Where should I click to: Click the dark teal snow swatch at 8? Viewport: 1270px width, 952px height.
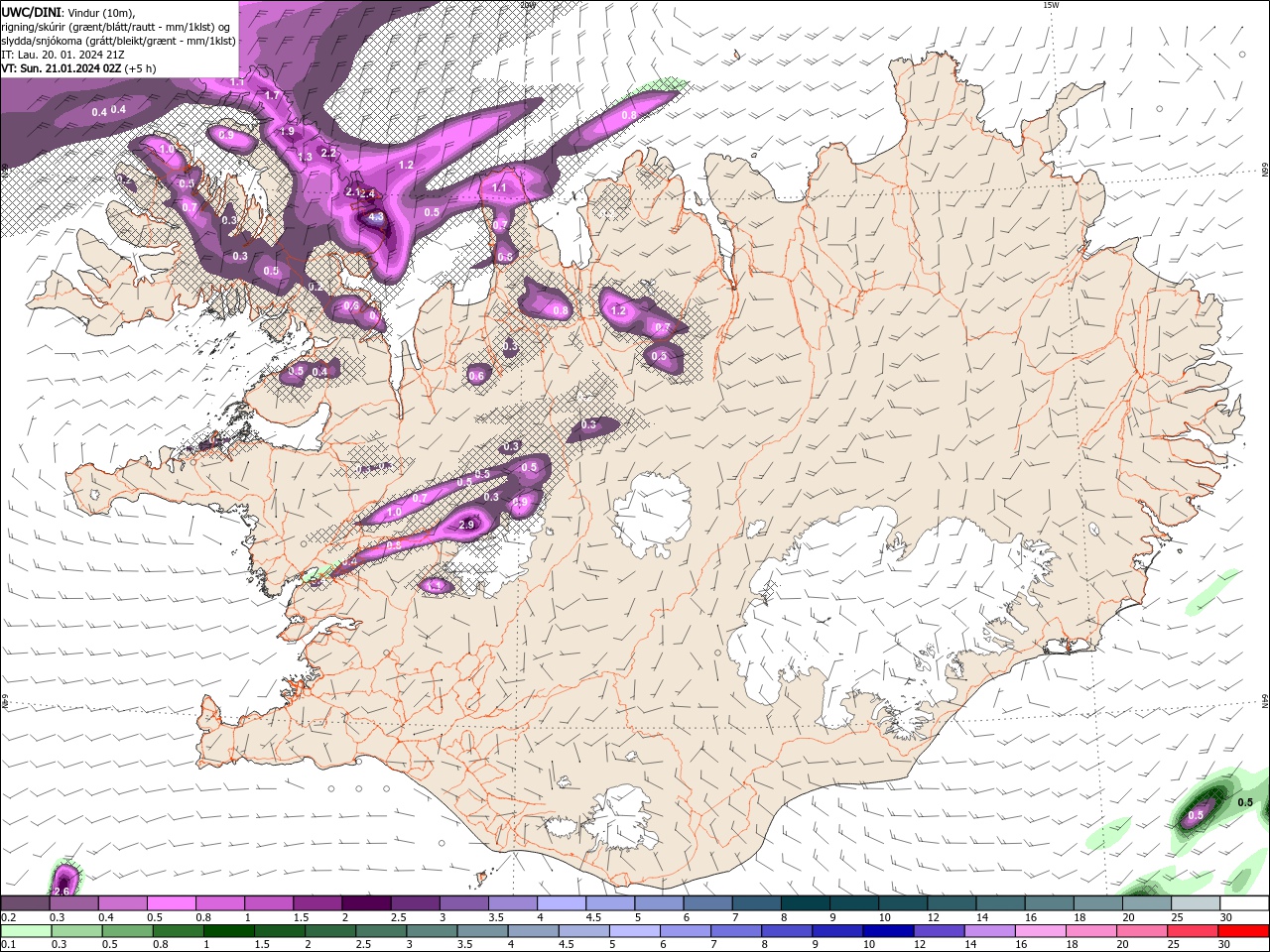(x=806, y=902)
